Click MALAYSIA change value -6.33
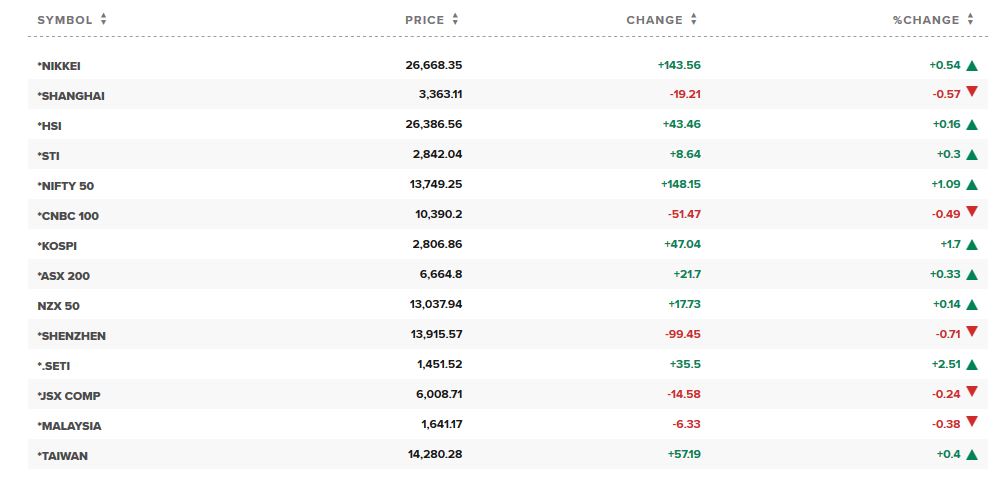This screenshot has width=1008, height=500. (688, 424)
